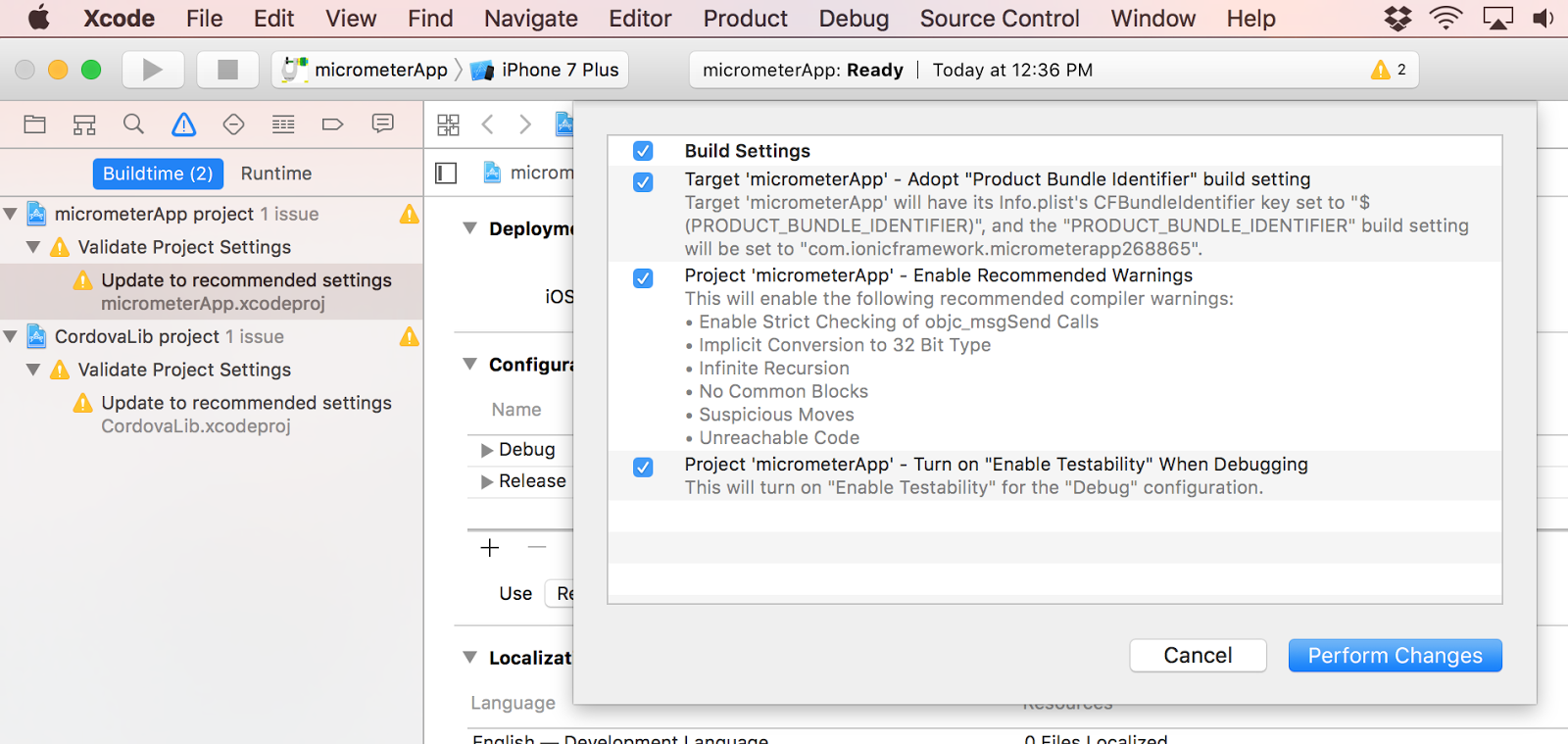
Task: Collapse Validate Project Settings under CordovaLib
Action: click(33, 370)
